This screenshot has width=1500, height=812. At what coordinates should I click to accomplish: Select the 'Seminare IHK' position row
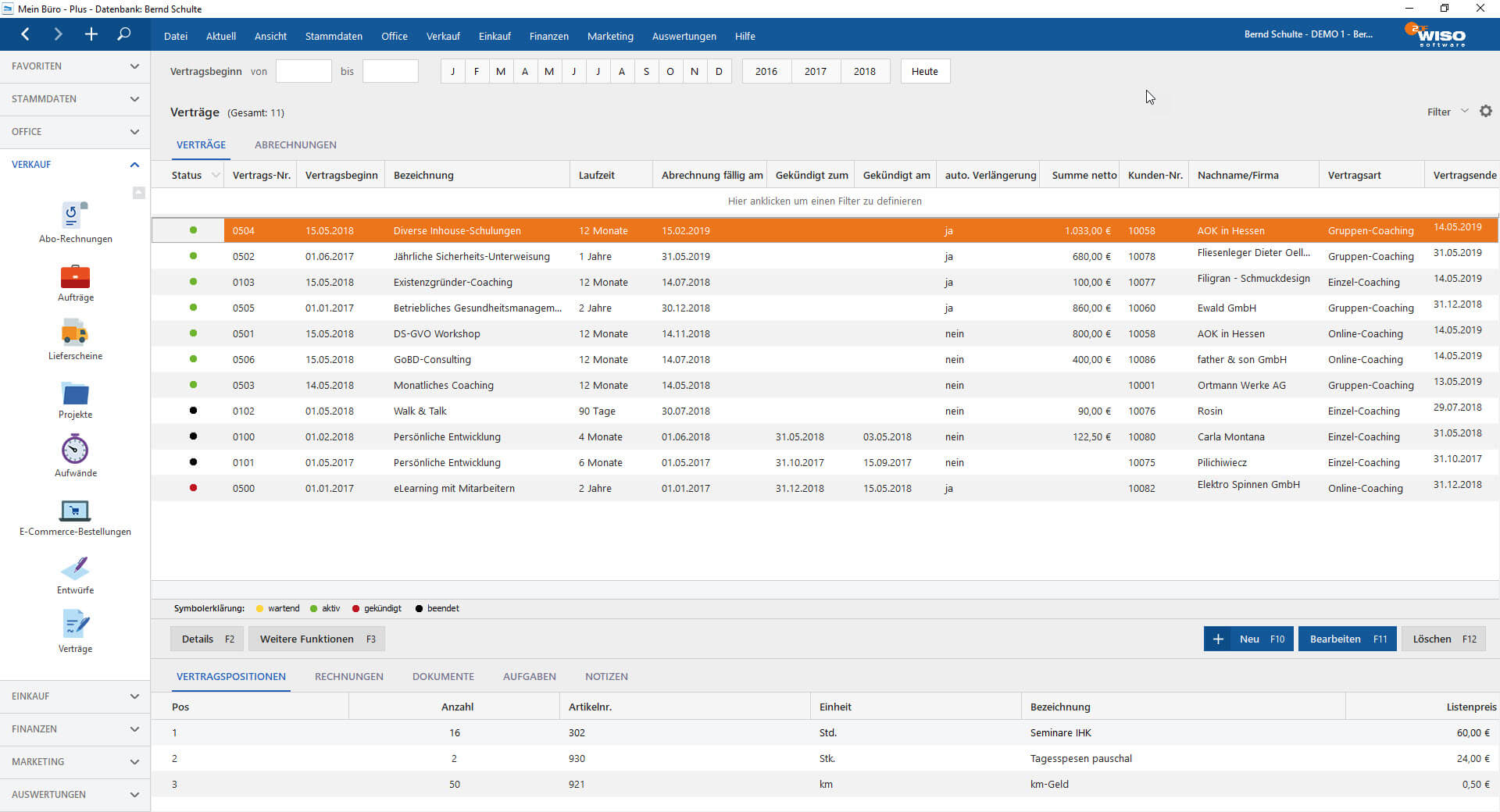tap(825, 732)
